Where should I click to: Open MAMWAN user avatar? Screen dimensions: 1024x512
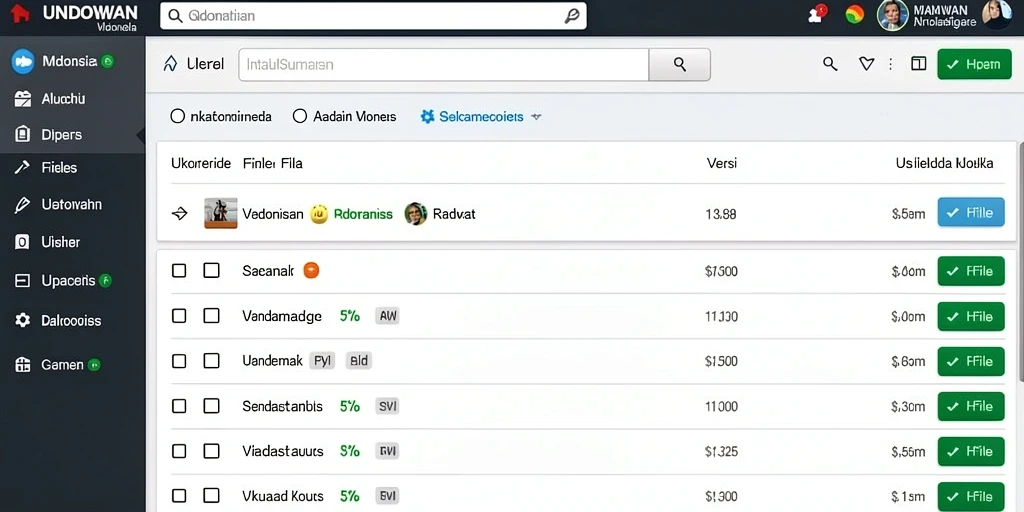tap(892, 15)
